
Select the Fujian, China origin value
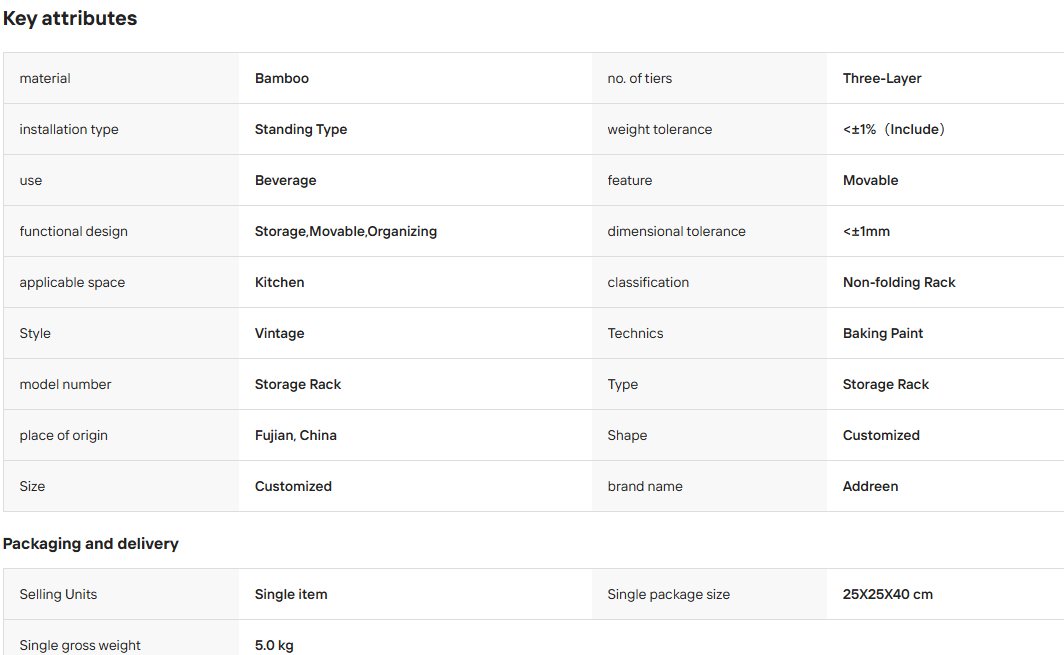(x=296, y=435)
